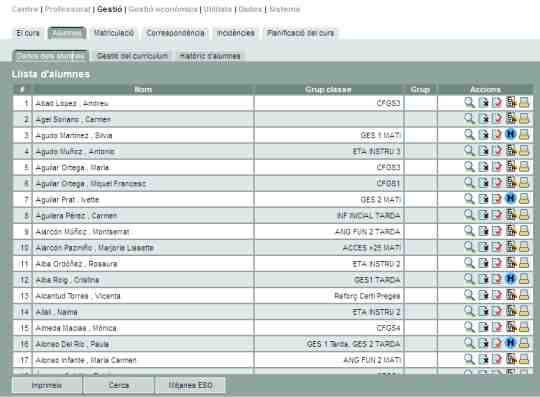Viewport: 540px width, 397px height.
Task: Click list-with-arrow icon for Agudo Muñoz, Antonio
Action: point(511,150)
